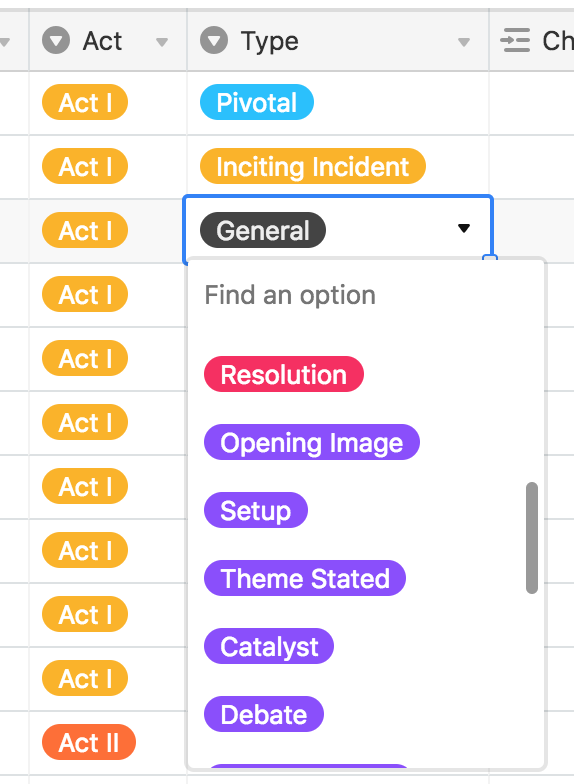
Task: Collapse the General cell dropdown arrow
Action: (x=464, y=228)
